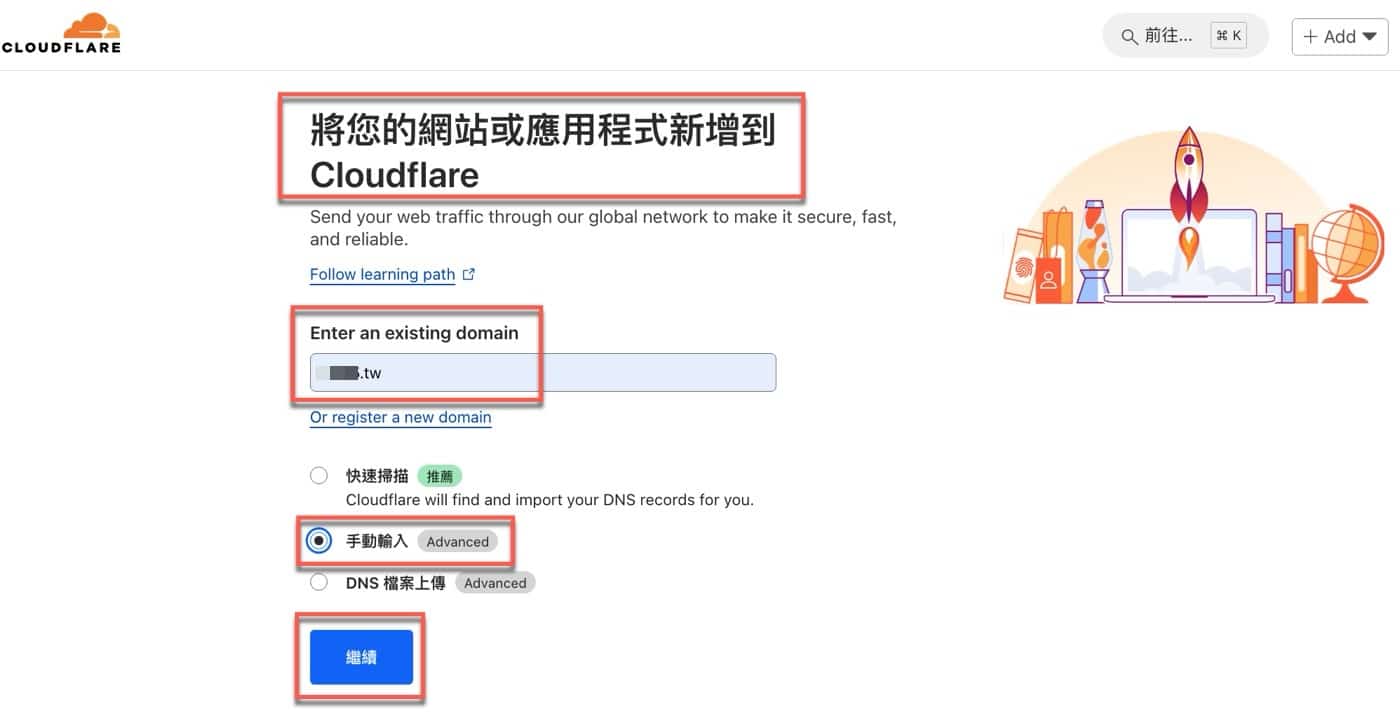Click the external link icon beside learning path

click(x=468, y=274)
